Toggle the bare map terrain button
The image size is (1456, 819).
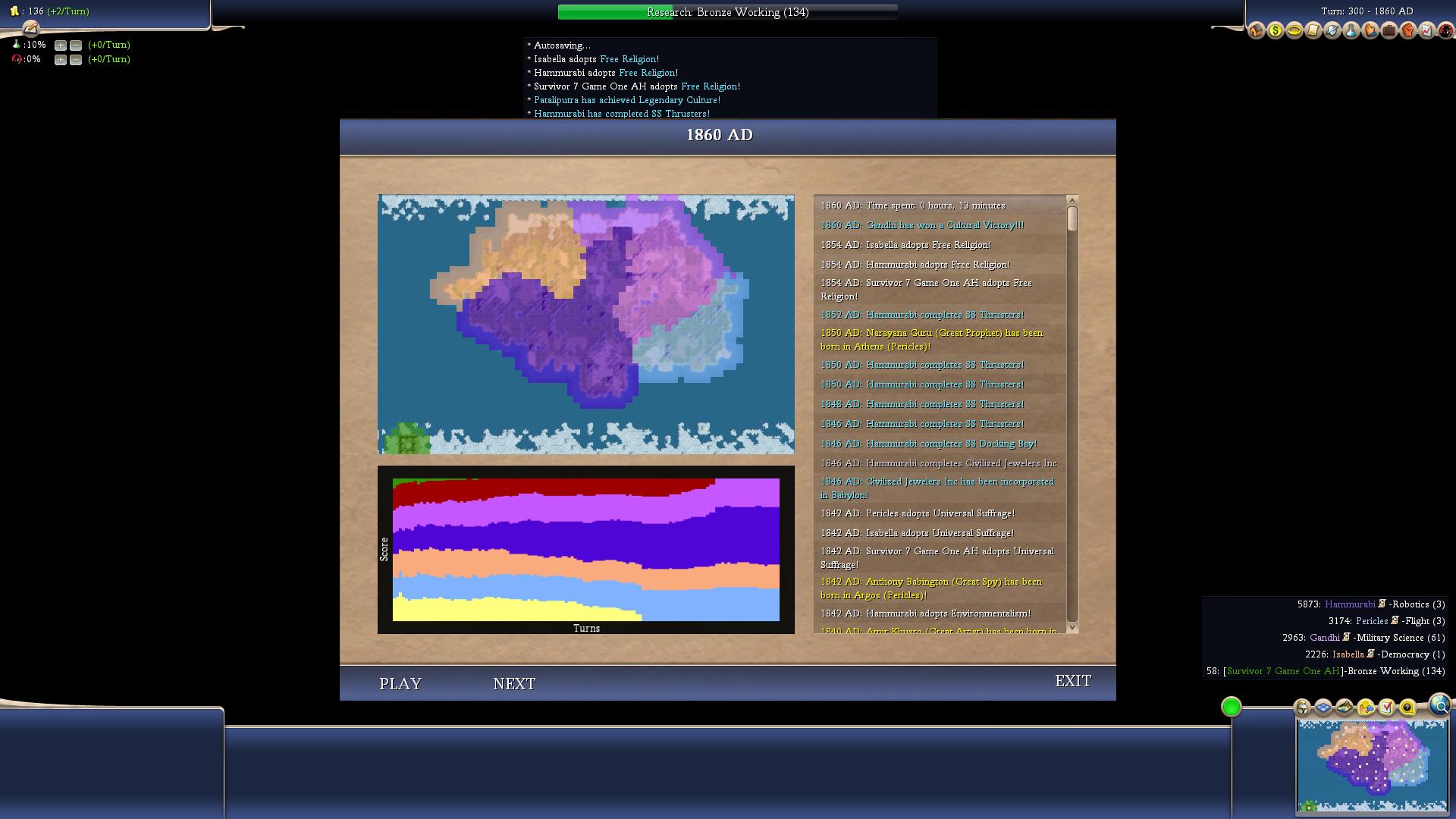click(x=1345, y=708)
